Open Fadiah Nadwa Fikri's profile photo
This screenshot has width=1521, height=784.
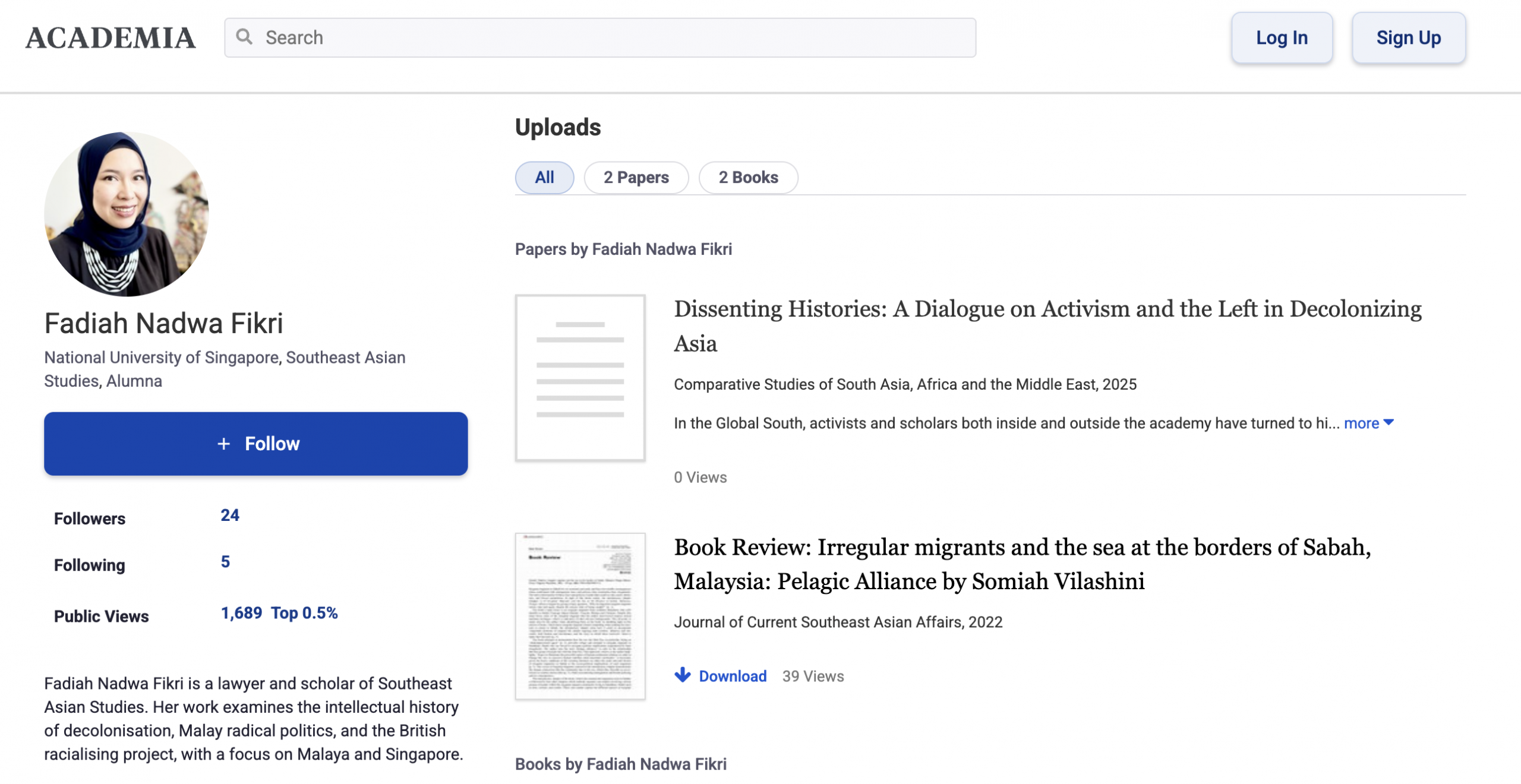(x=127, y=214)
